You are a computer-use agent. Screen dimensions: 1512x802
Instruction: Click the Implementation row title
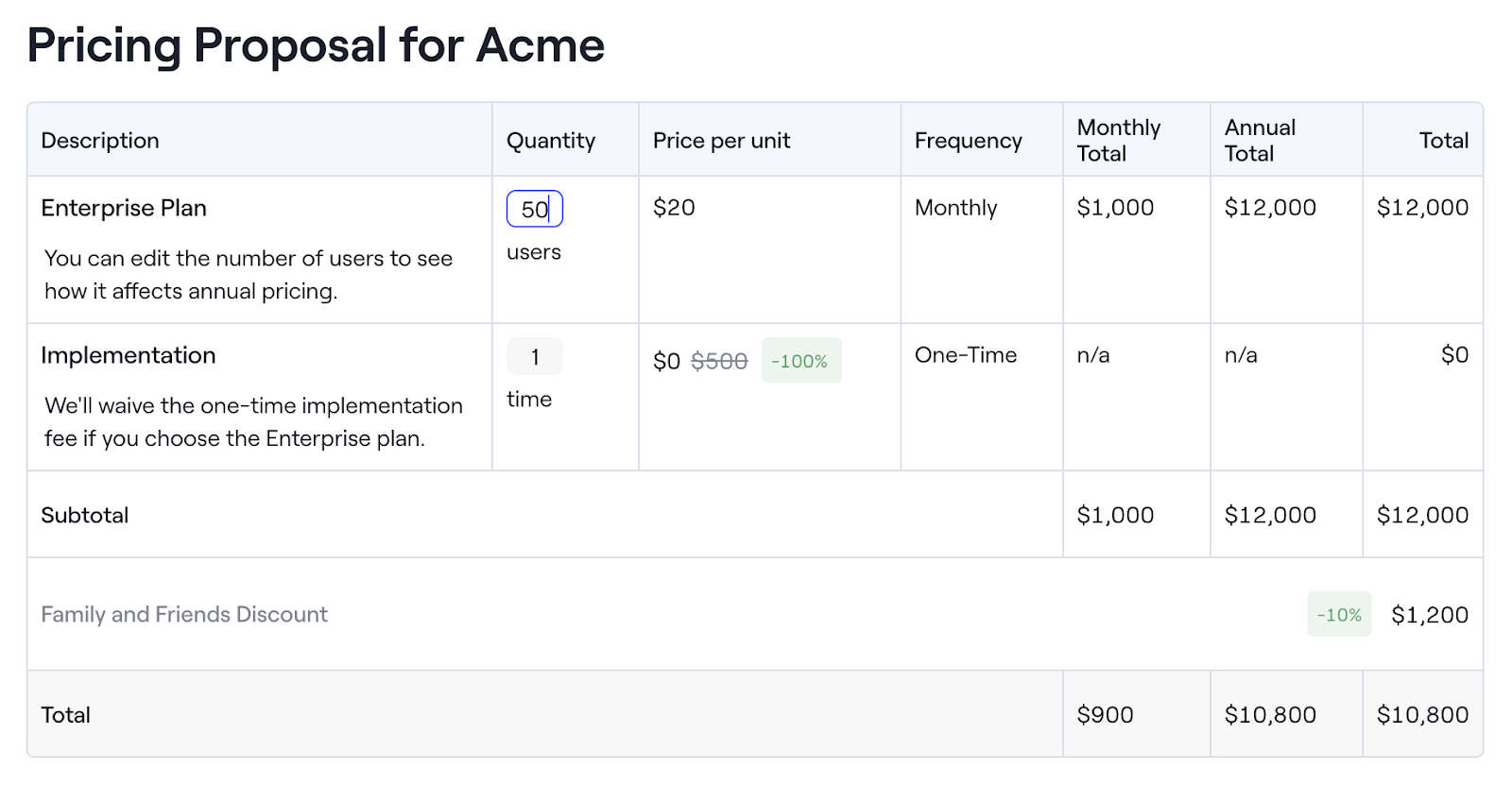129,355
